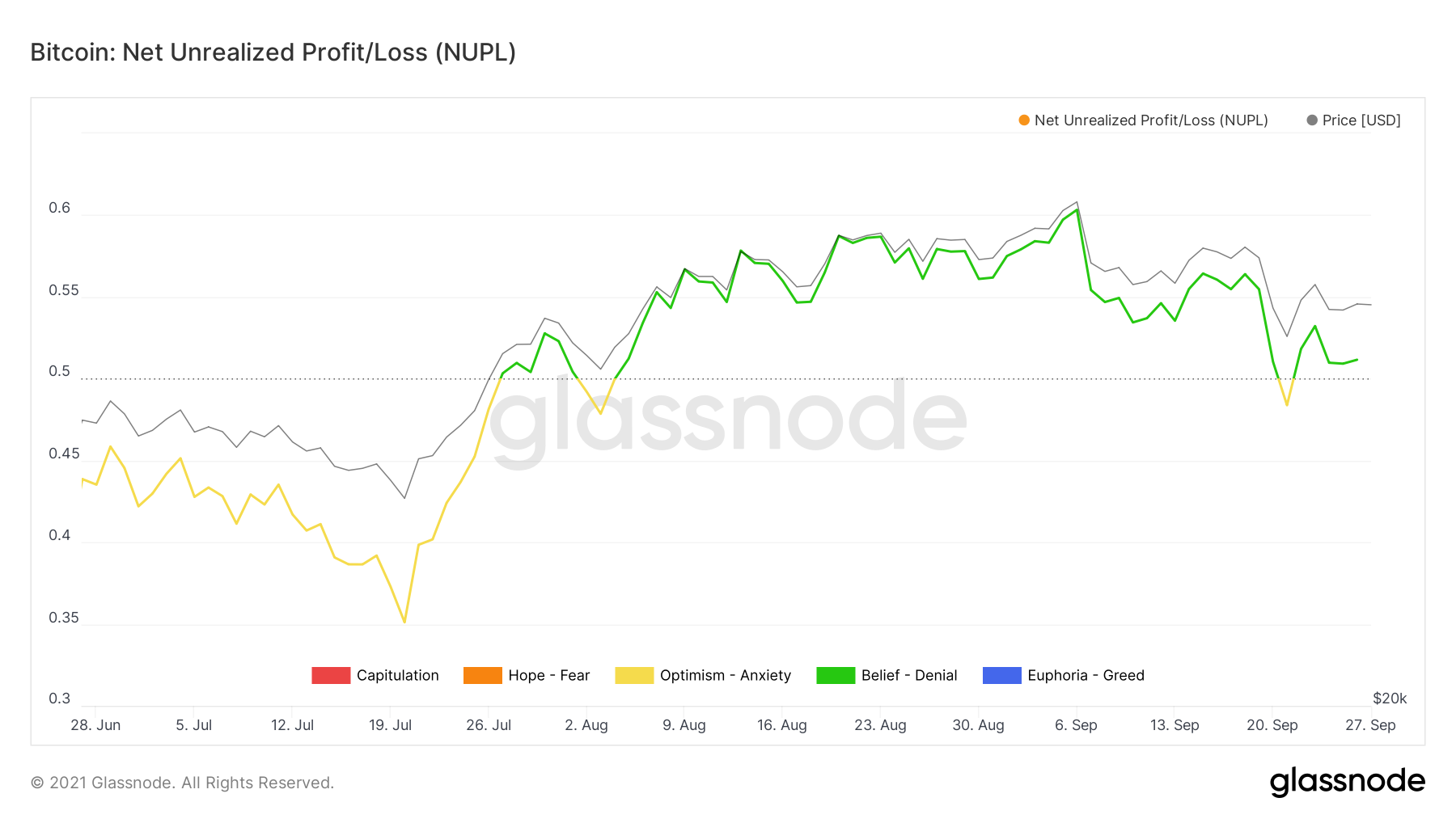Click the red Capitulation color swatch
Viewport: 1456px width, 819px height.
[331, 675]
